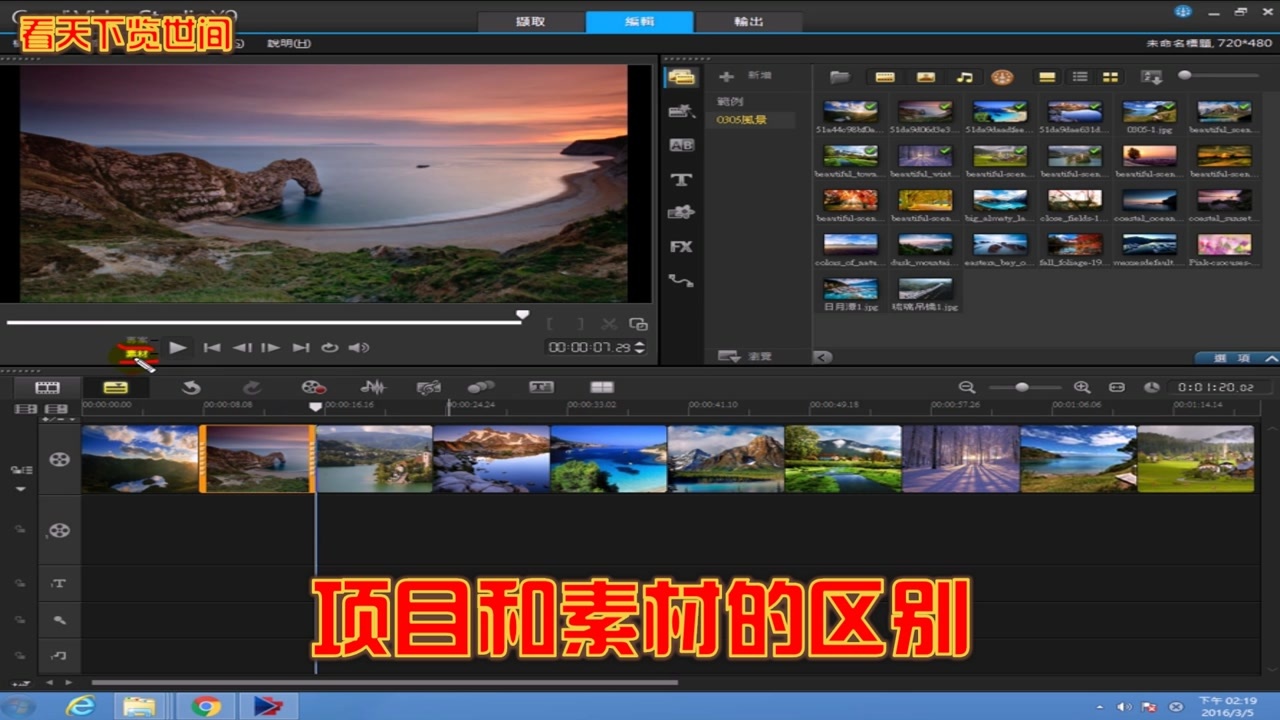Toggle show audio files in library
The image size is (1280, 720).
click(x=964, y=77)
